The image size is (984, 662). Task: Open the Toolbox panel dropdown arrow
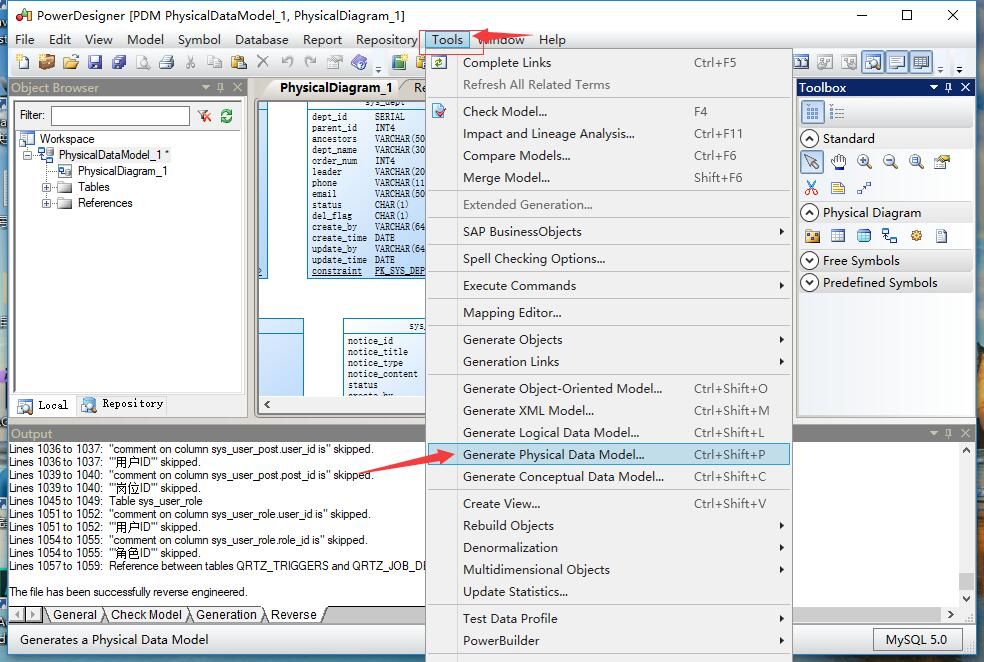(933, 87)
